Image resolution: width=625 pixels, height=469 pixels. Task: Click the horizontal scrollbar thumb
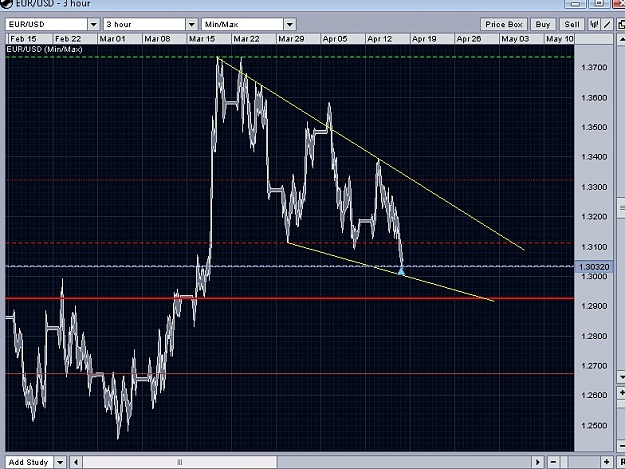tap(180, 462)
